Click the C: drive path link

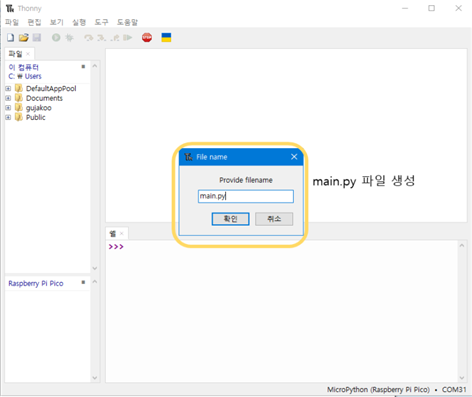11,76
